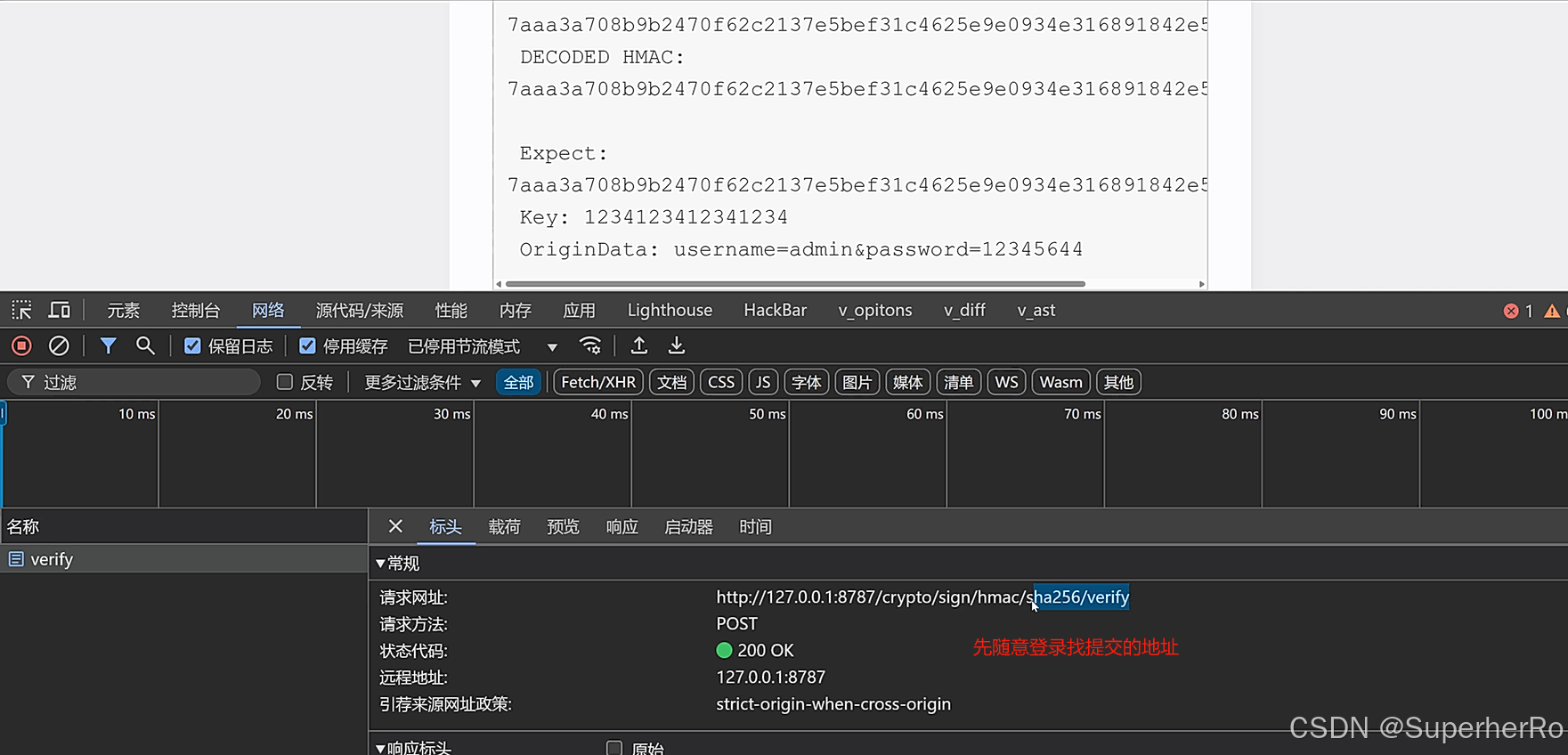Open the error count indicator
Screen dimensions: 1568x755
click(1518, 311)
